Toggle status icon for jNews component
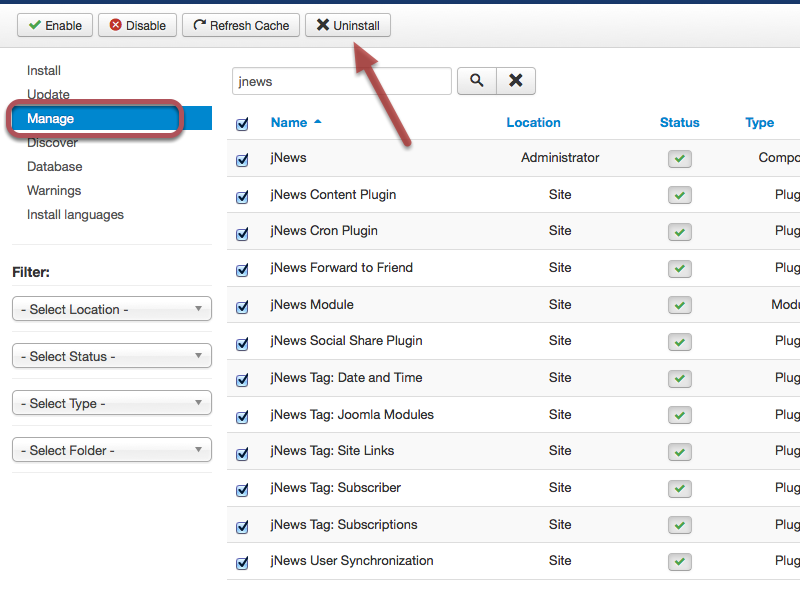This screenshot has width=800, height=594. (x=680, y=159)
